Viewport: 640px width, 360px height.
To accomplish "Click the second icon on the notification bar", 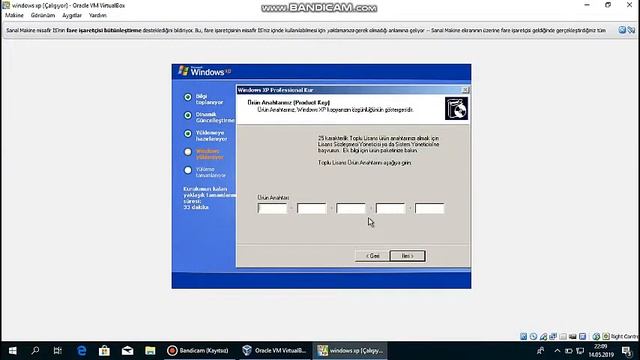I will (631, 30).
